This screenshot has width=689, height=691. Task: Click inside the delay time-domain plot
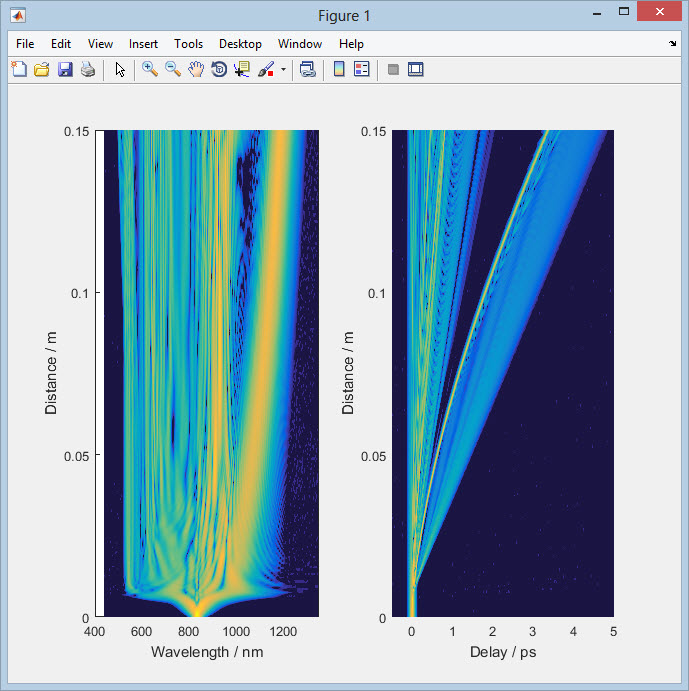pyautogui.click(x=503, y=373)
